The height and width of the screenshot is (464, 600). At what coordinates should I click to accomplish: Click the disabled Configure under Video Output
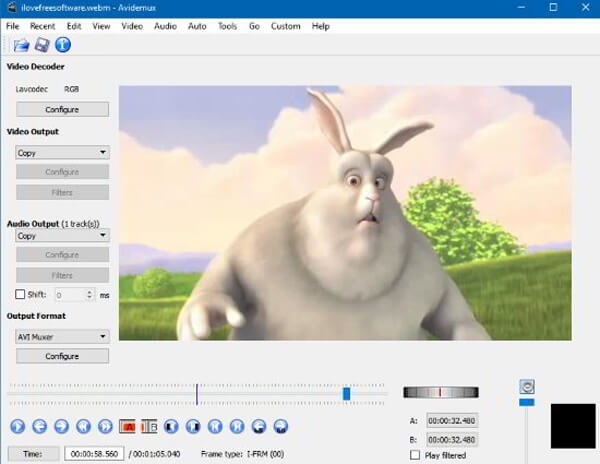(62, 172)
